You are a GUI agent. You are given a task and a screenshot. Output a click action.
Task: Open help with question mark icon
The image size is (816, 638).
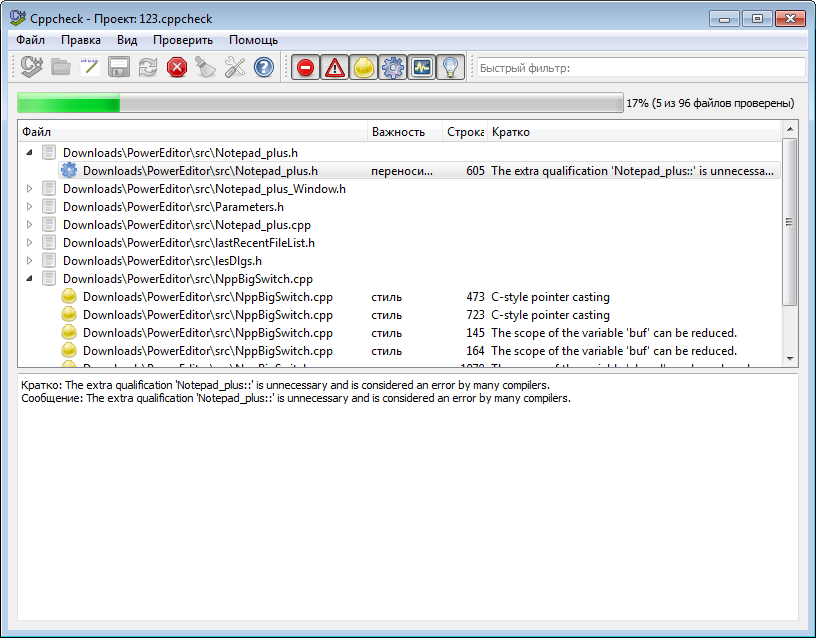click(264, 67)
